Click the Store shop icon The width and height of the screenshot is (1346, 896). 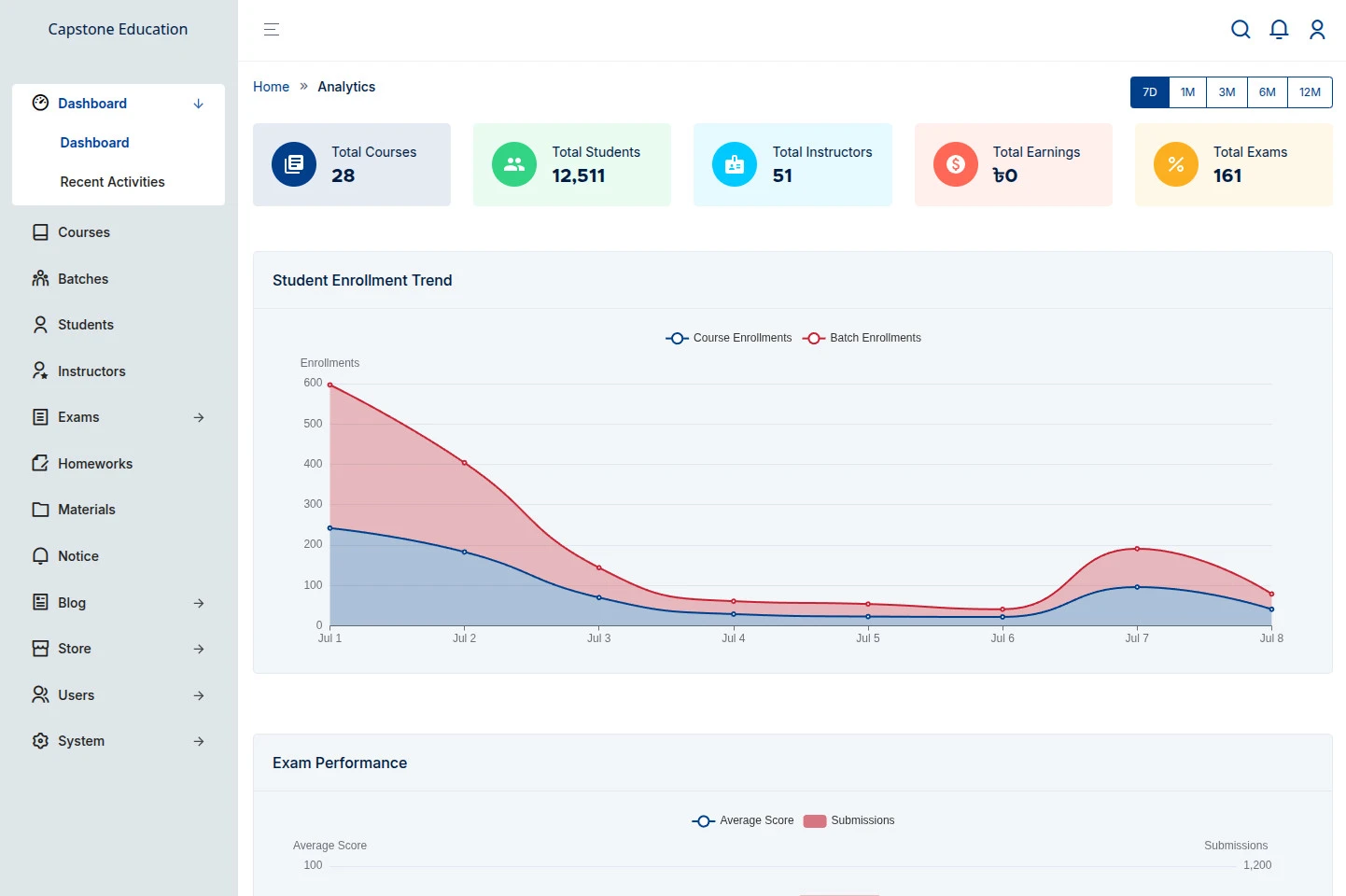40,649
